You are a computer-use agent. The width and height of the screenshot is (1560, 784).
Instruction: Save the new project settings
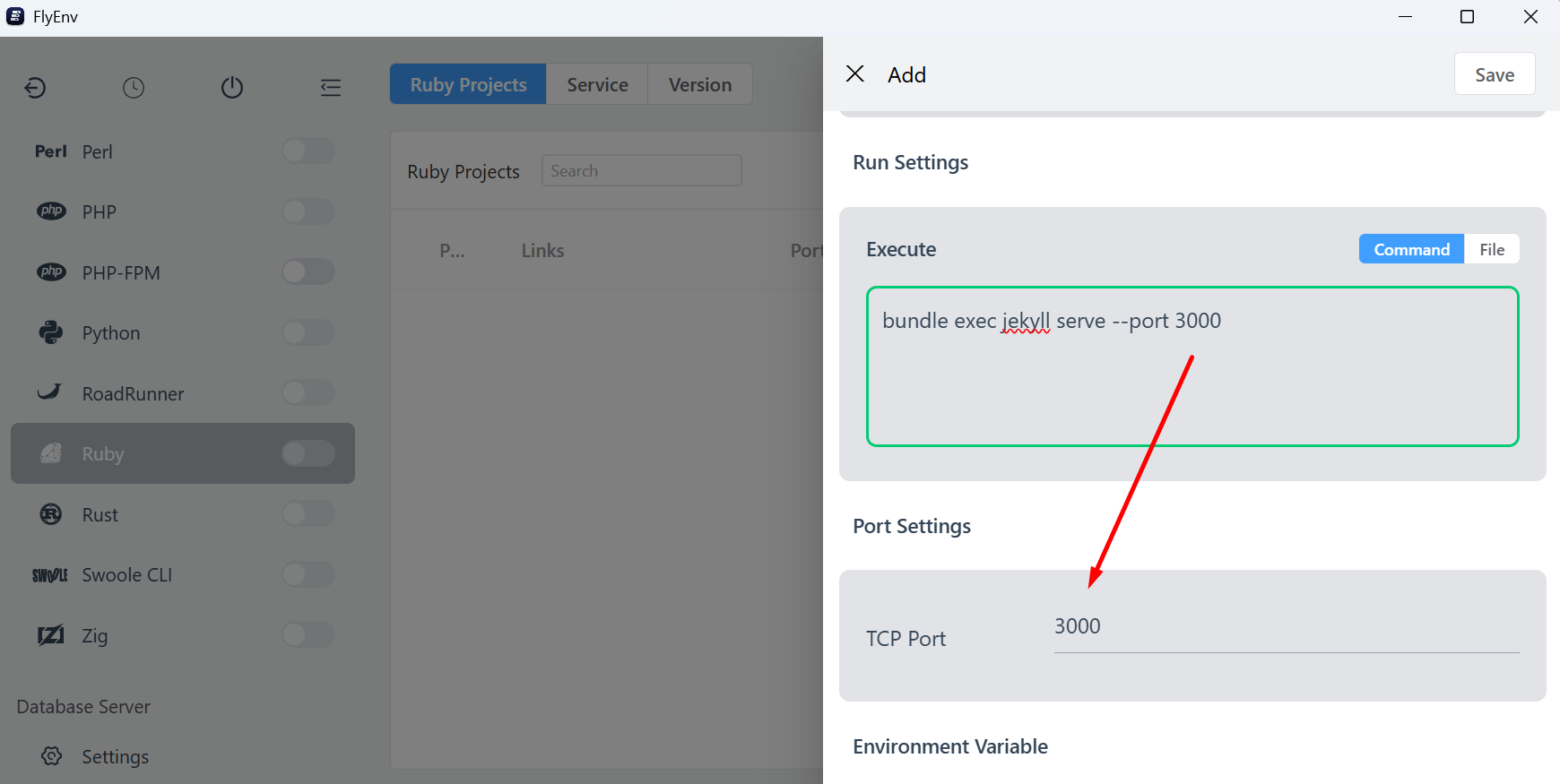tap(1495, 74)
